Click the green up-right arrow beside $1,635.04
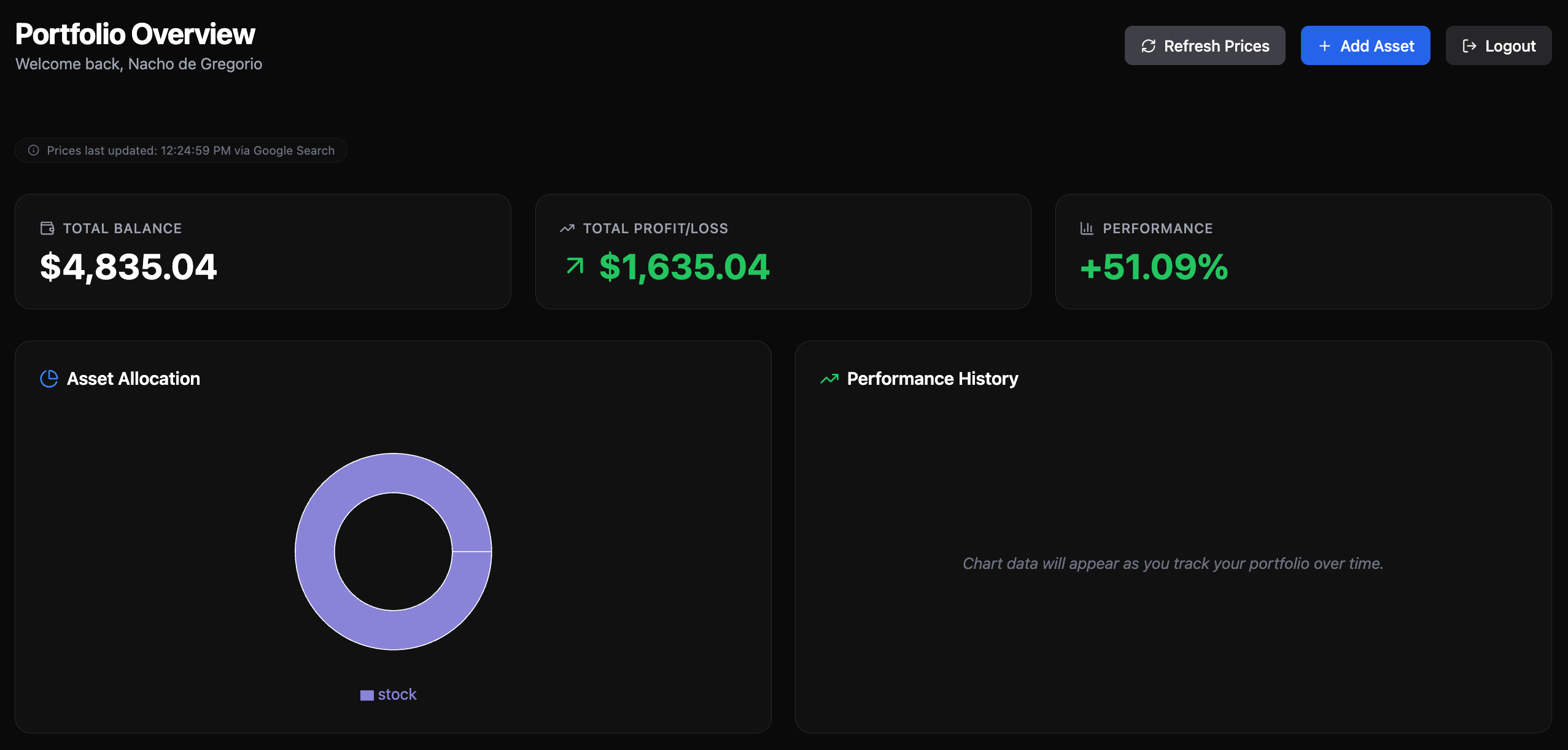 point(575,266)
